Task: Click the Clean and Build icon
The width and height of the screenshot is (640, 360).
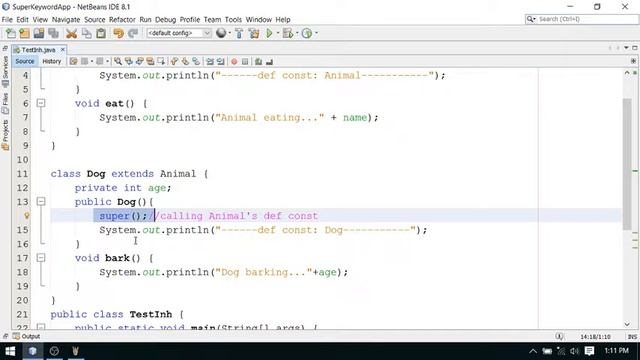Action: pyautogui.click(x=254, y=33)
